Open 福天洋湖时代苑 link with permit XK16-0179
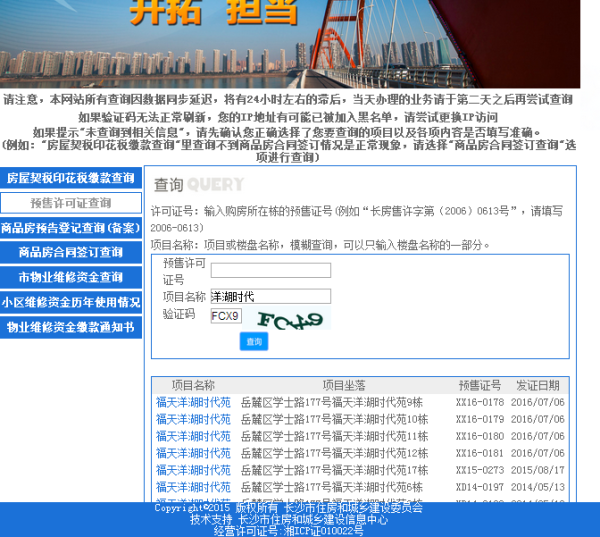This screenshot has width=600, height=537. pyautogui.click(x=193, y=419)
